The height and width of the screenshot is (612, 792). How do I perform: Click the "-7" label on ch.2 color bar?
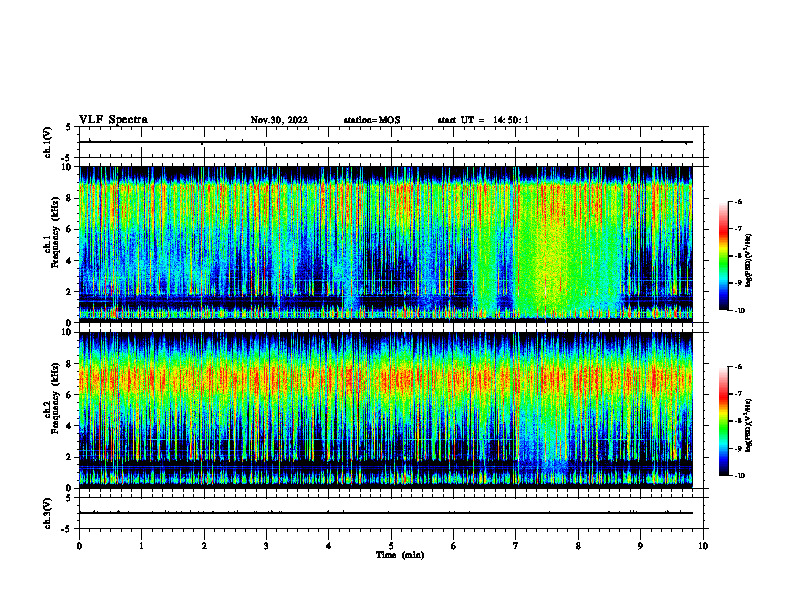[738, 394]
